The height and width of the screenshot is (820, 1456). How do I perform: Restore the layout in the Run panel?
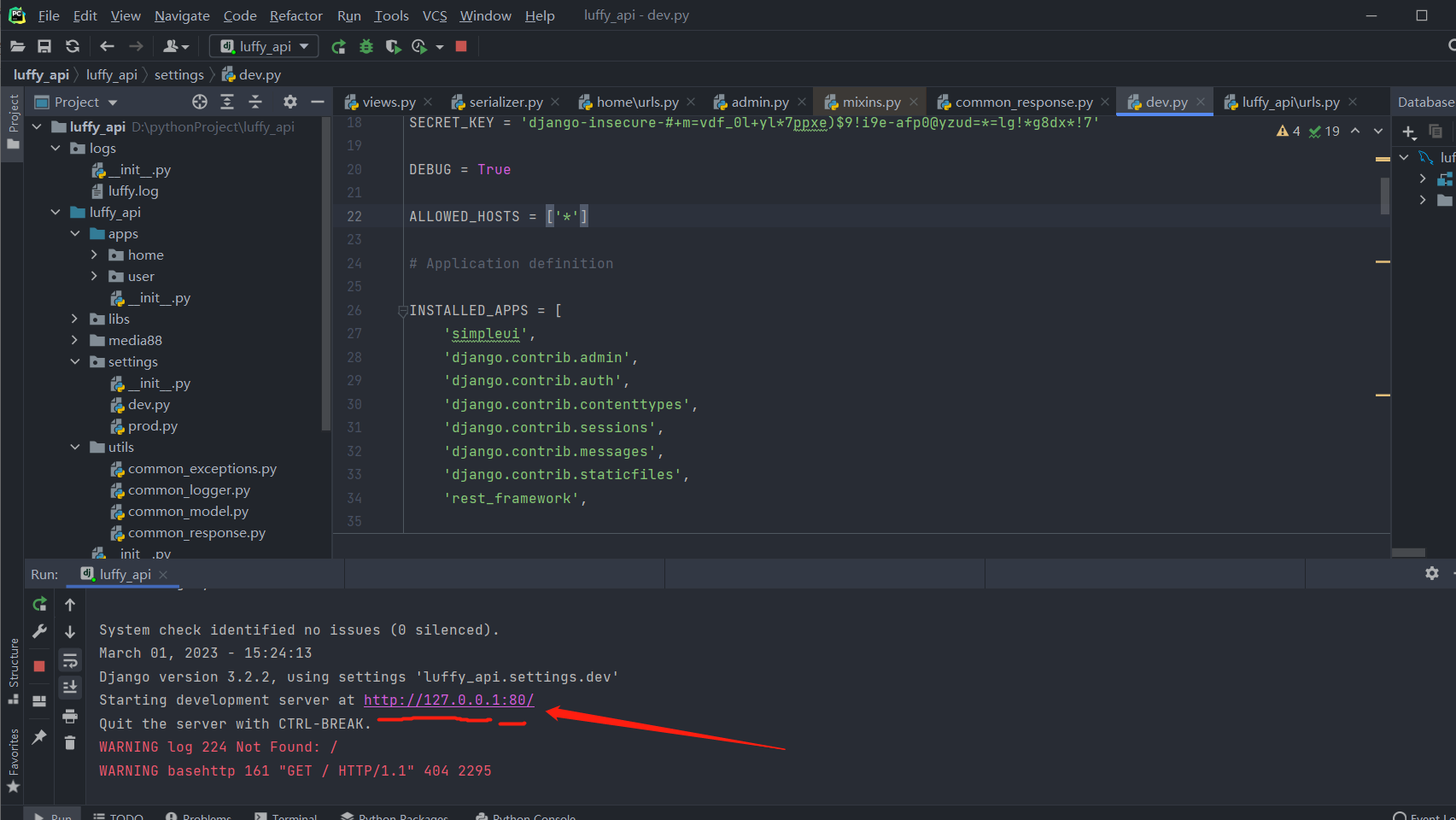pos(39,701)
